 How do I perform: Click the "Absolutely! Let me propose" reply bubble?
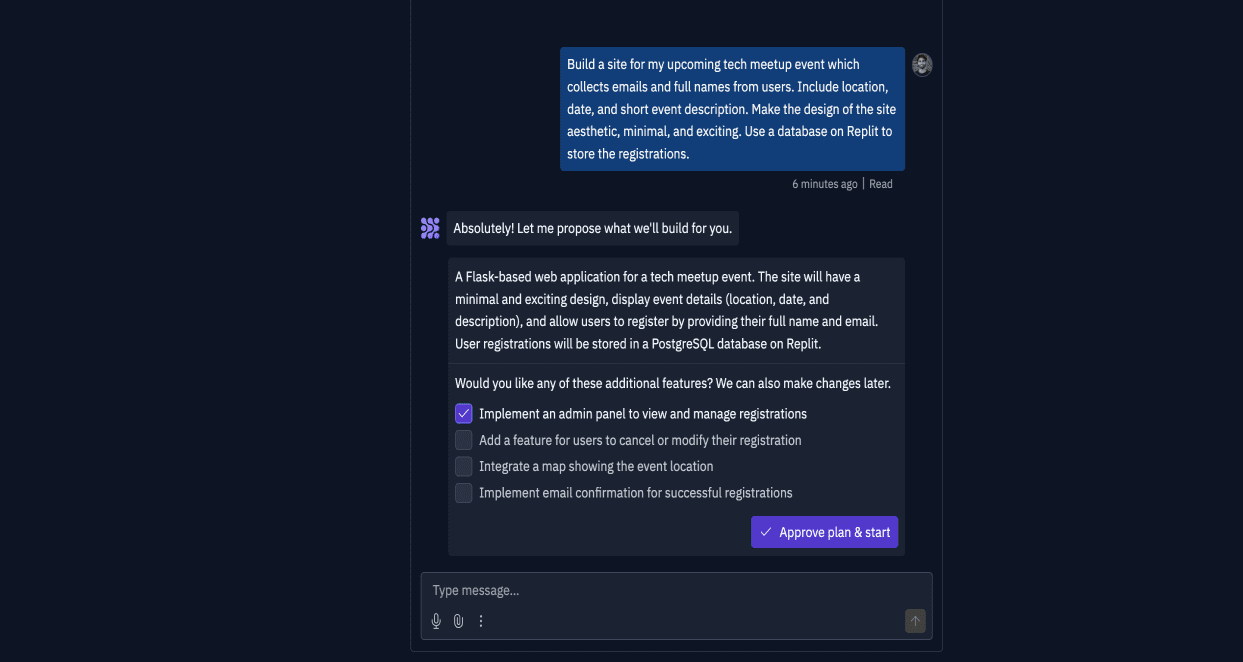coord(593,229)
